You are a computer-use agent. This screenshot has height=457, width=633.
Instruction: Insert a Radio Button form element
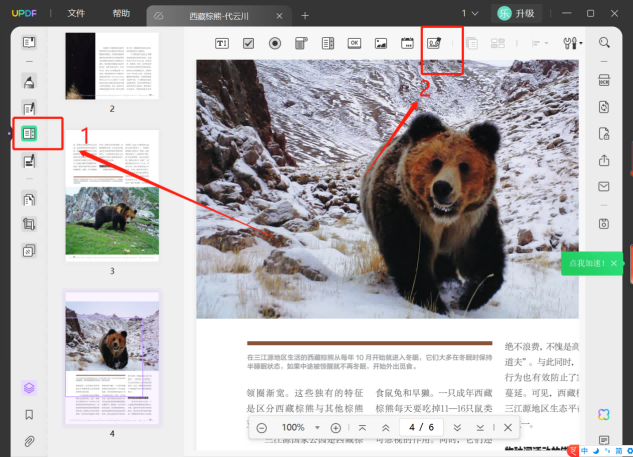pos(275,43)
